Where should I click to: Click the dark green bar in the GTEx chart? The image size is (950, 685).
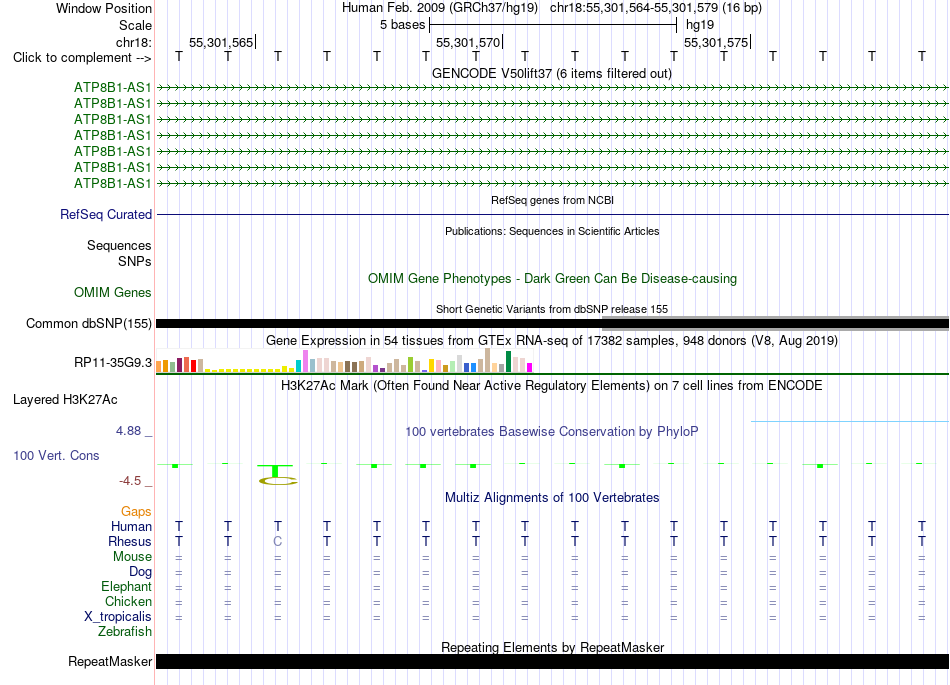508,362
